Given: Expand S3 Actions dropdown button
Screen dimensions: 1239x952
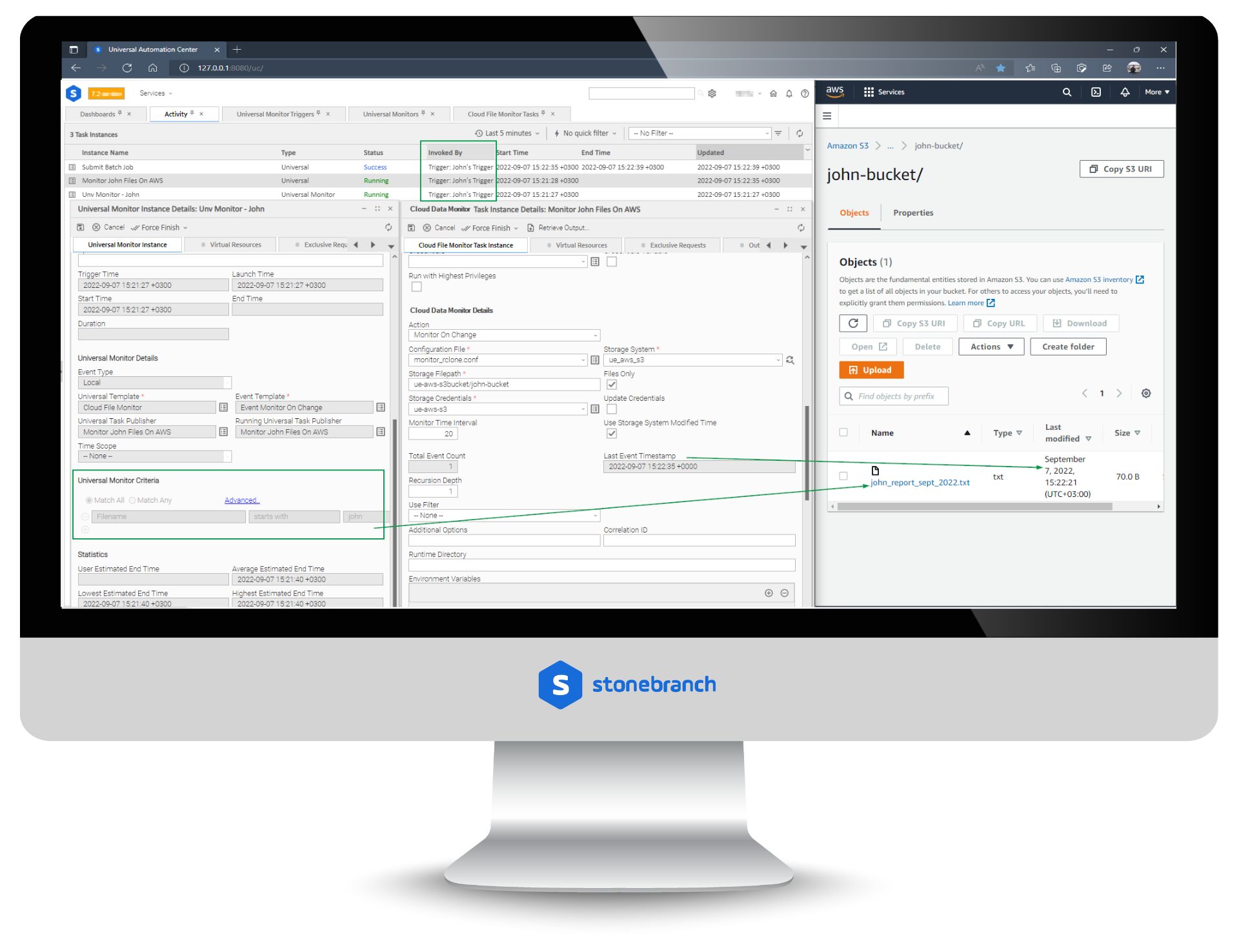Looking at the screenshot, I should [x=991, y=347].
